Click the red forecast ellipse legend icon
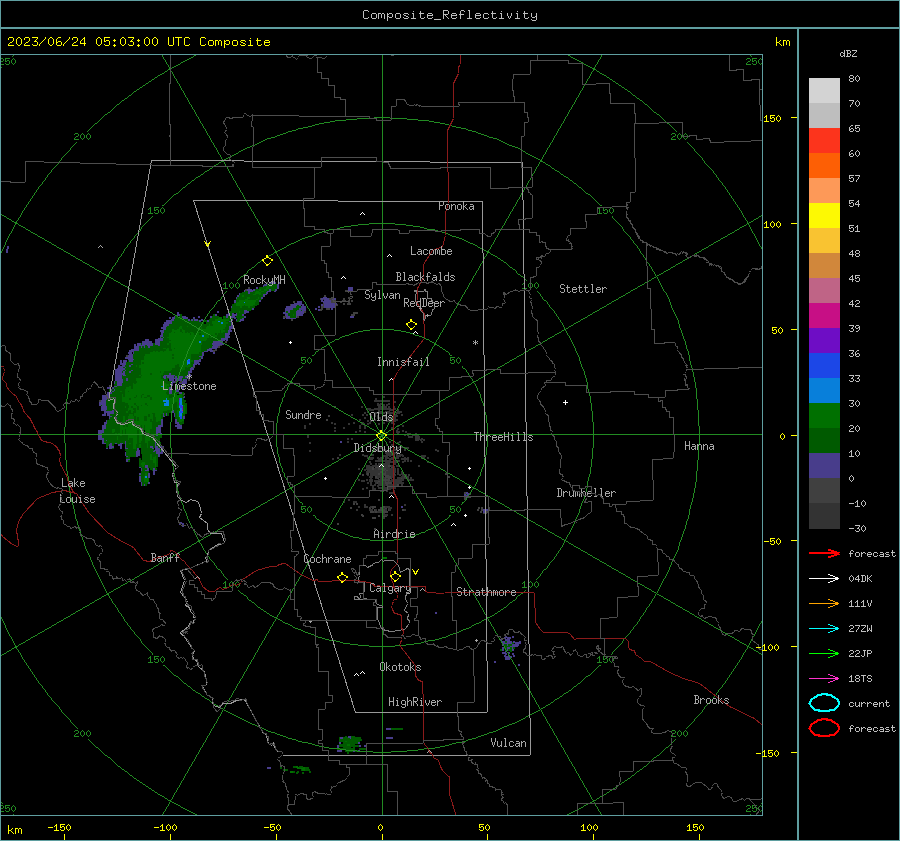Image resolution: width=900 pixels, height=841 pixels. pos(824,728)
